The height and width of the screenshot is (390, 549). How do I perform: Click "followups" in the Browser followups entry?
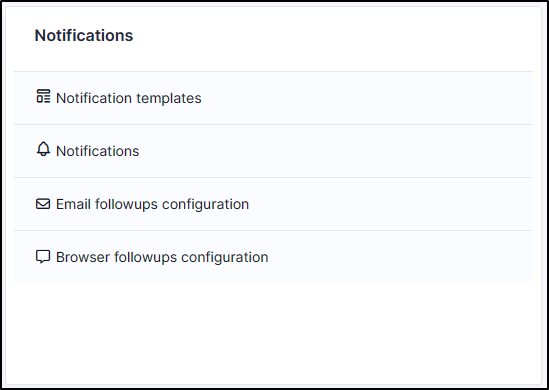click(x=145, y=257)
